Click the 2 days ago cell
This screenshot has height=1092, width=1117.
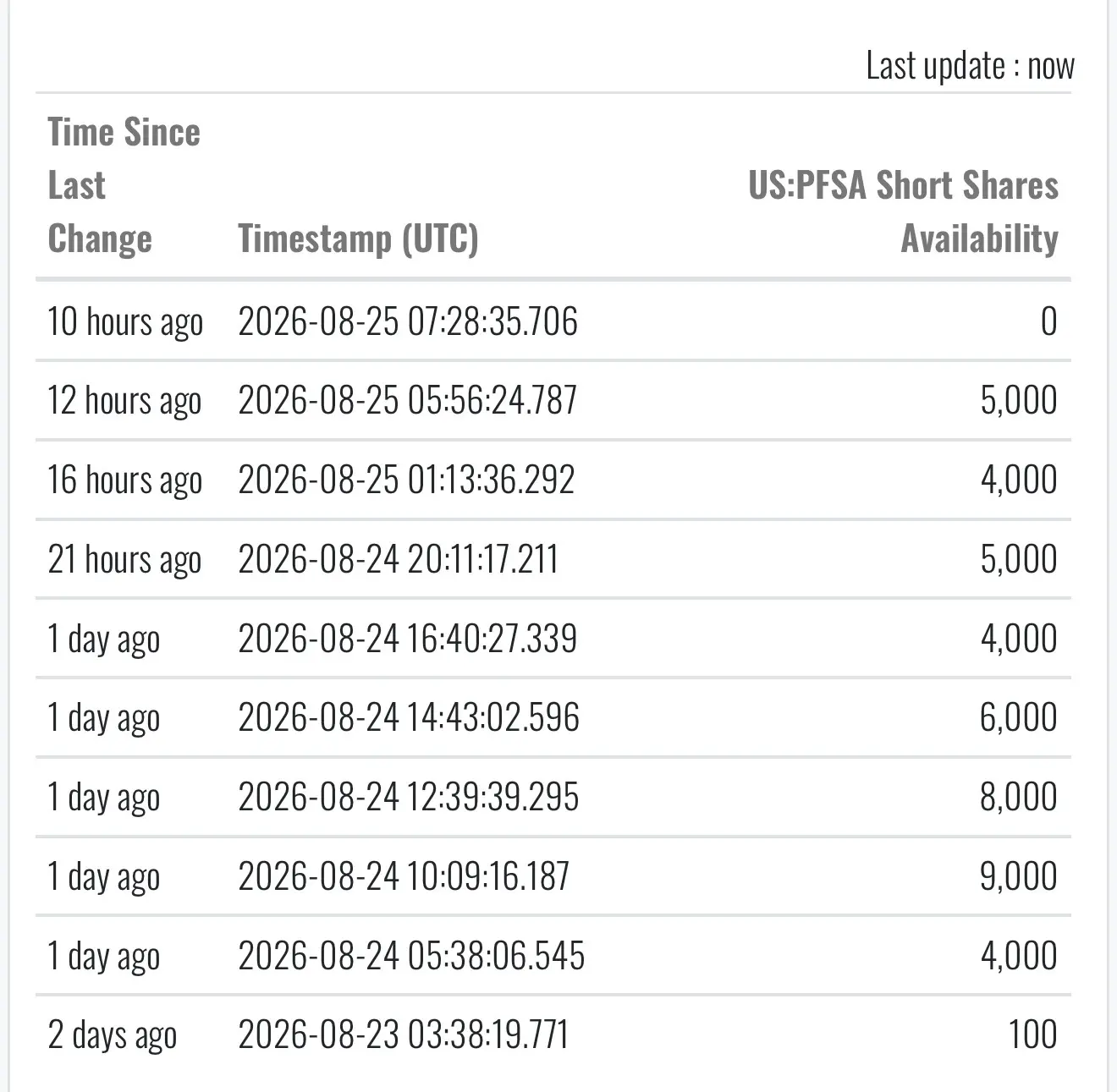tap(113, 1035)
